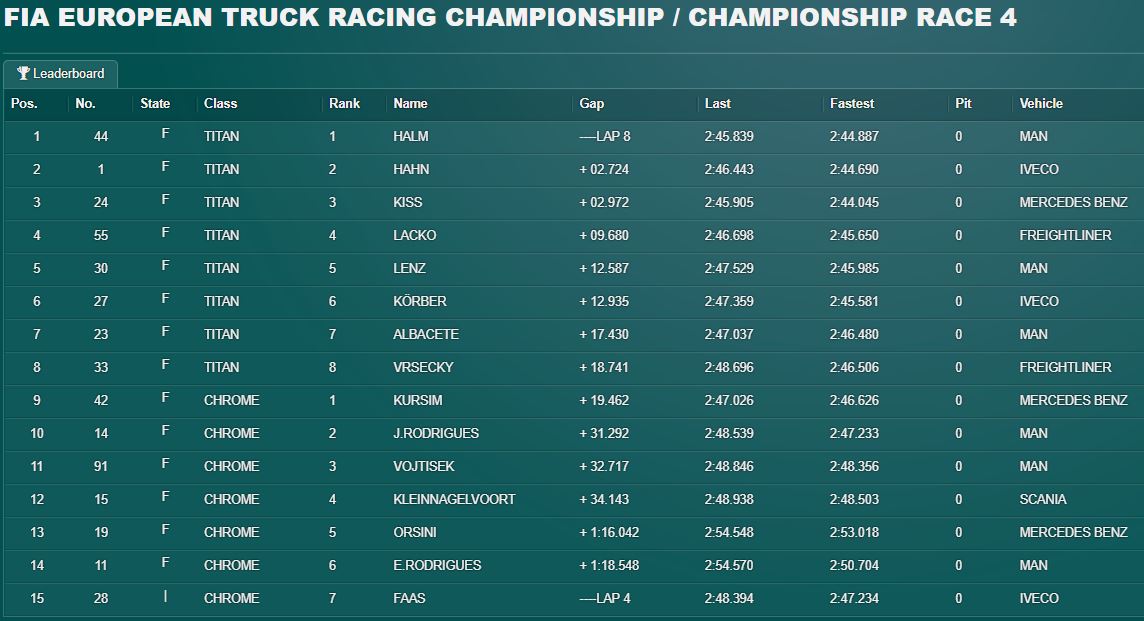The height and width of the screenshot is (621, 1144).
Task: Click the Pit column header
Action: 963,104
